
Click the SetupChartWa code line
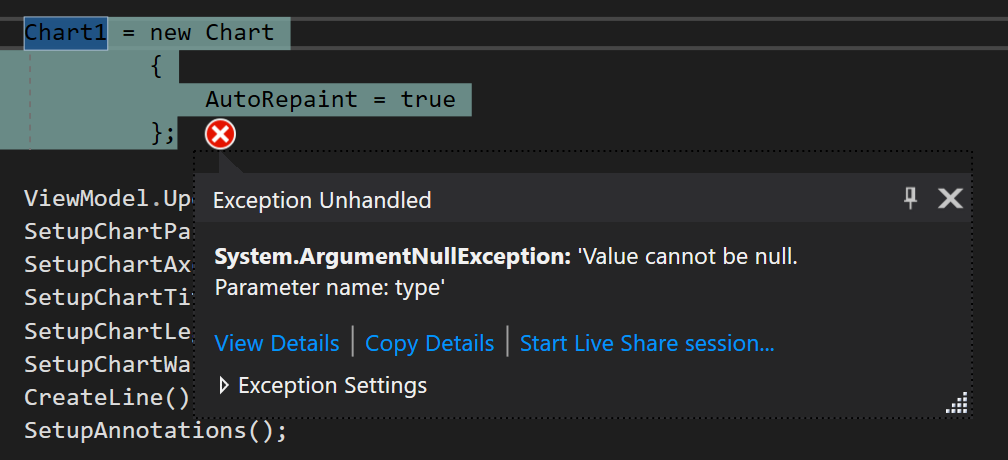click(x=109, y=364)
